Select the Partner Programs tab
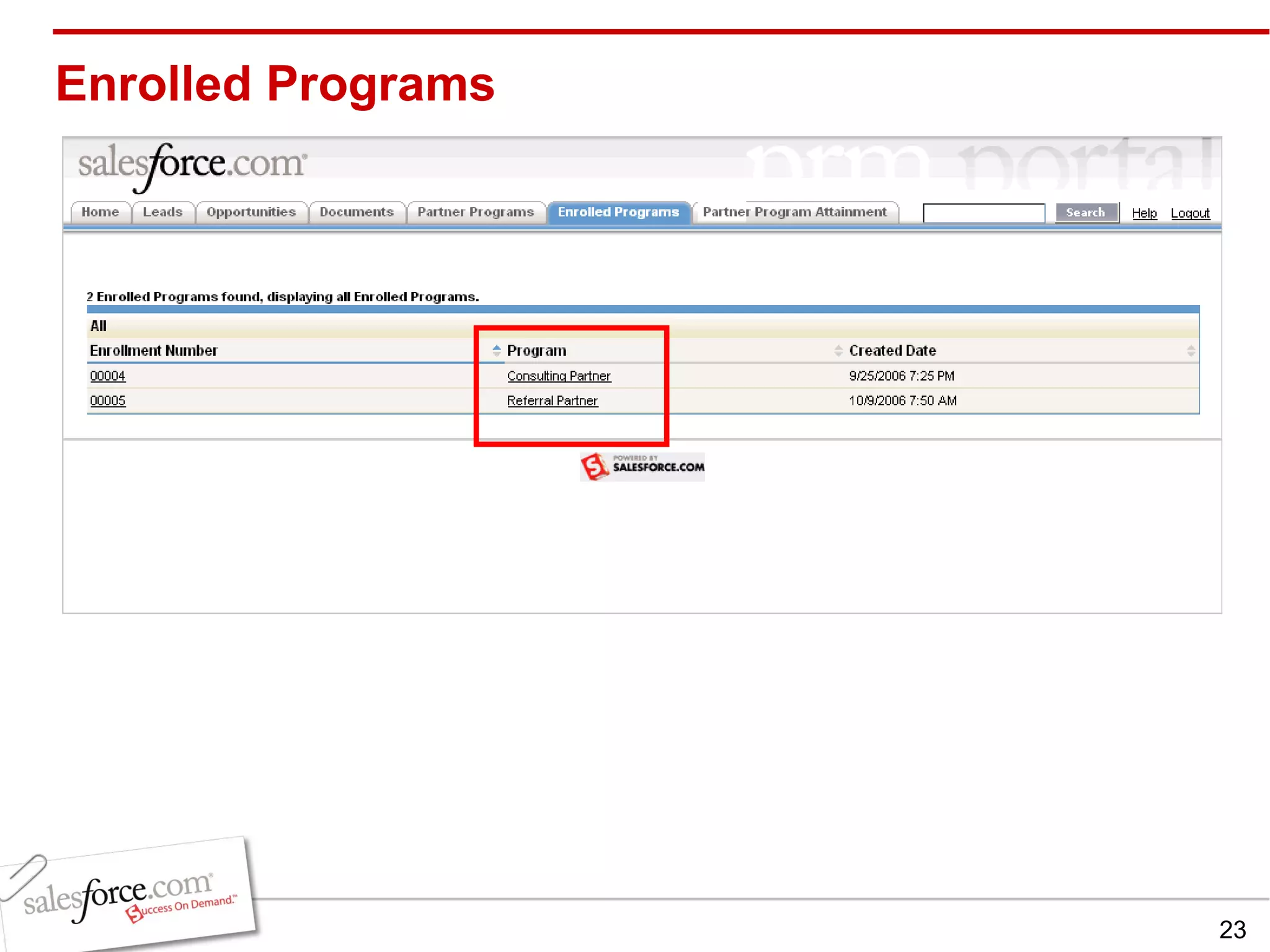The image size is (1270, 952). tap(476, 212)
